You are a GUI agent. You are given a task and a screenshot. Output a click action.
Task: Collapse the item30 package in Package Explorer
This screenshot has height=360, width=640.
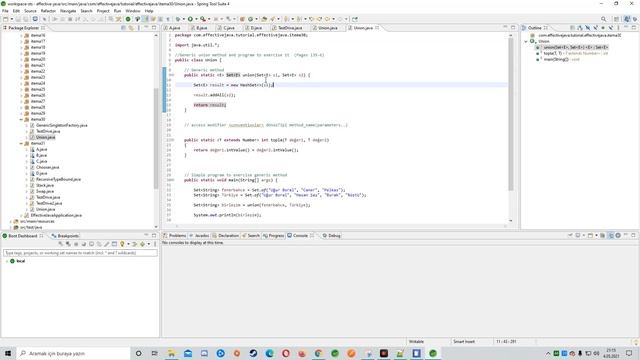pyautogui.click(x=21, y=119)
